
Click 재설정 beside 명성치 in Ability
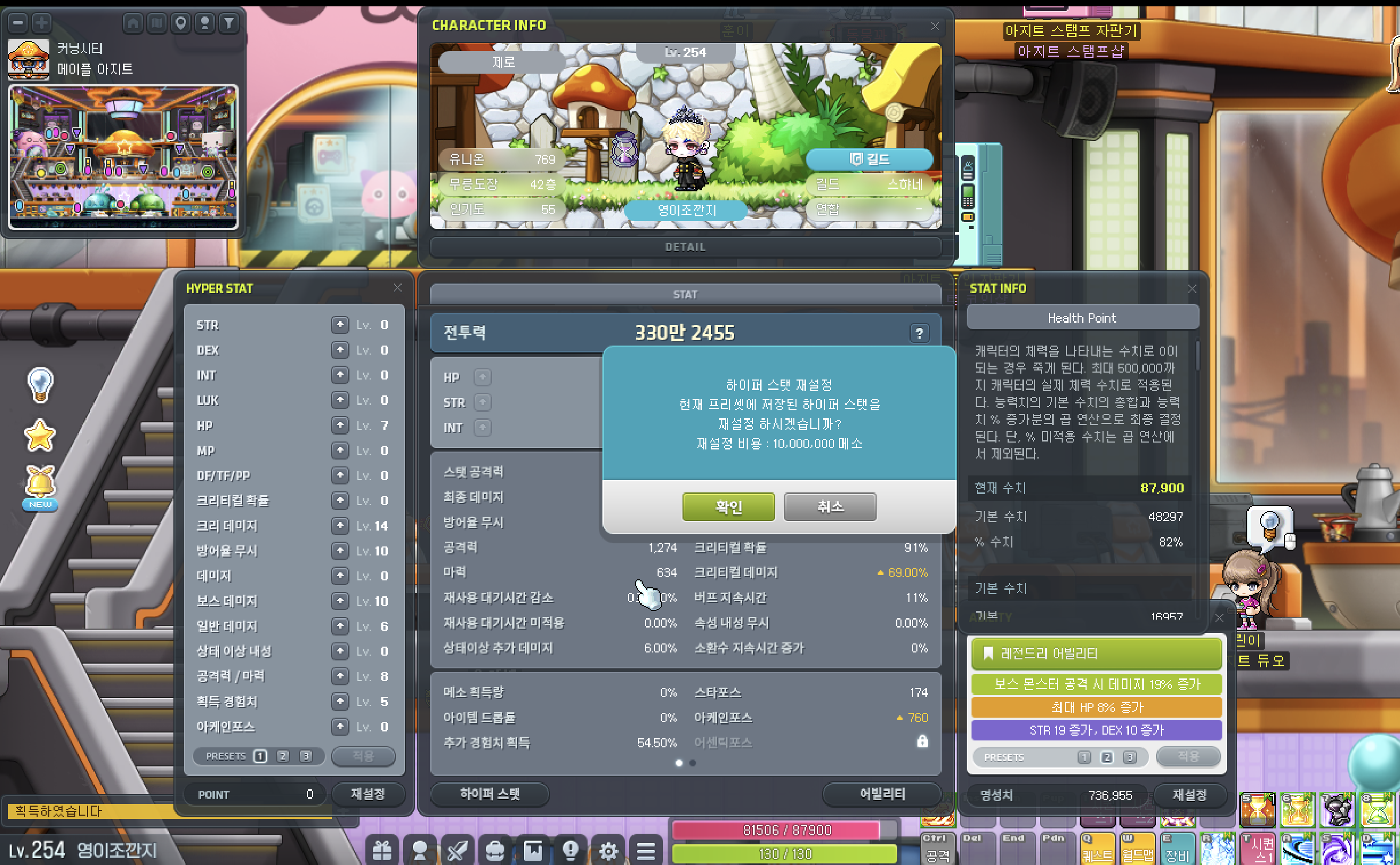[x=1189, y=795]
